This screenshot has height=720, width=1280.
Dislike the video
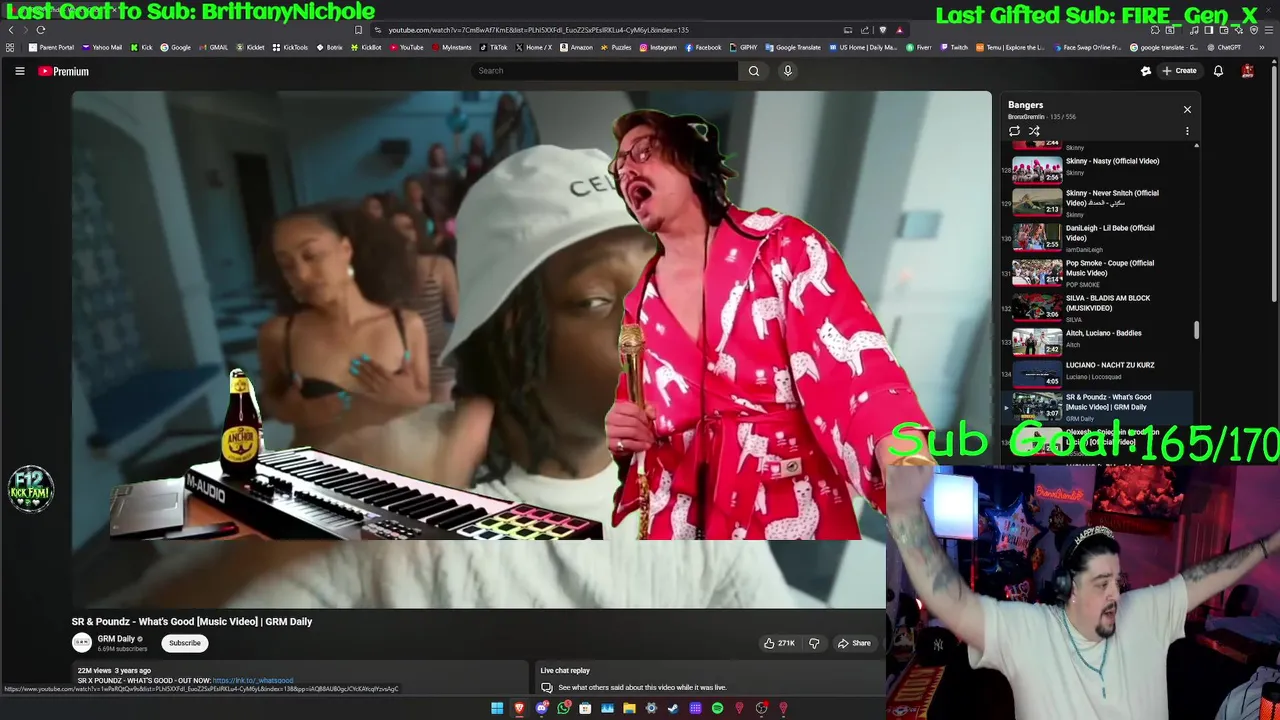click(814, 643)
